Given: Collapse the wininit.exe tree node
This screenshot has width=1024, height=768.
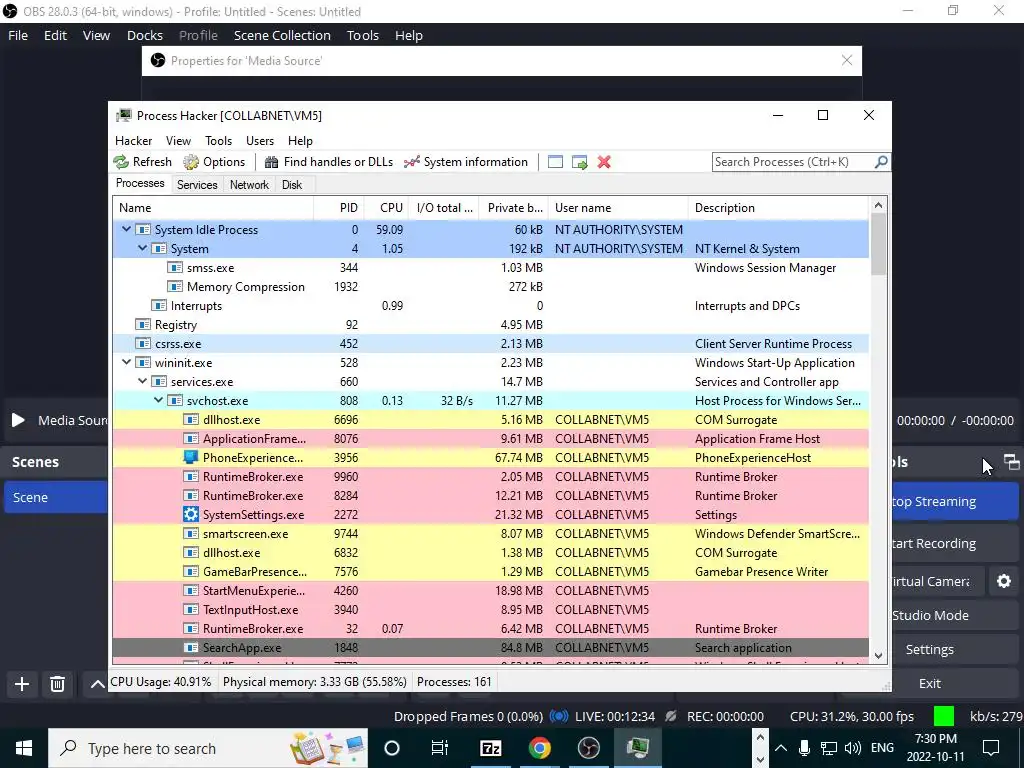Looking at the screenshot, I should (x=126, y=362).
